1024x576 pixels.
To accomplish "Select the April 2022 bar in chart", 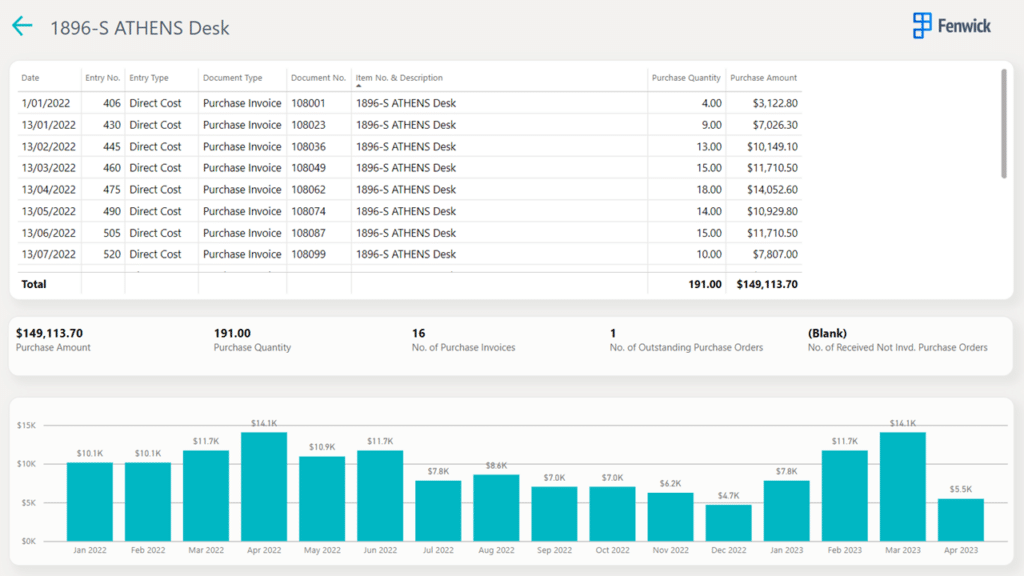I will 264,486.
